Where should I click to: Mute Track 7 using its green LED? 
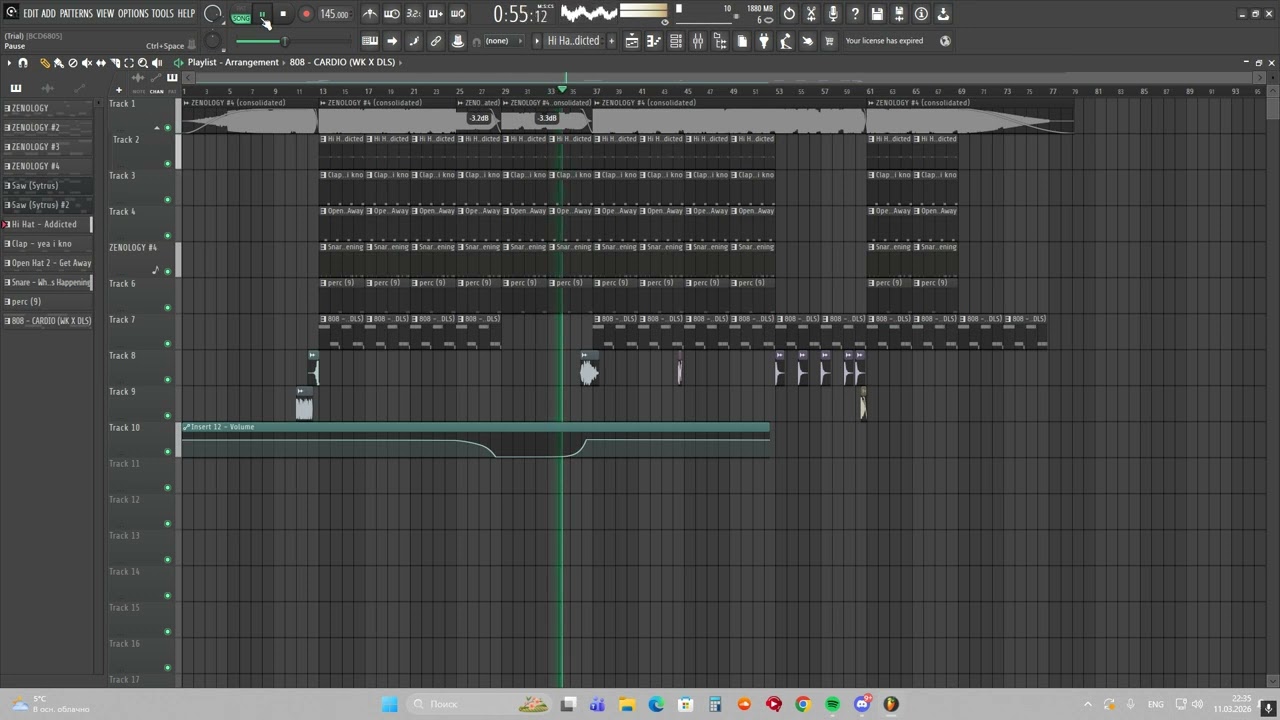pos(167,344)
